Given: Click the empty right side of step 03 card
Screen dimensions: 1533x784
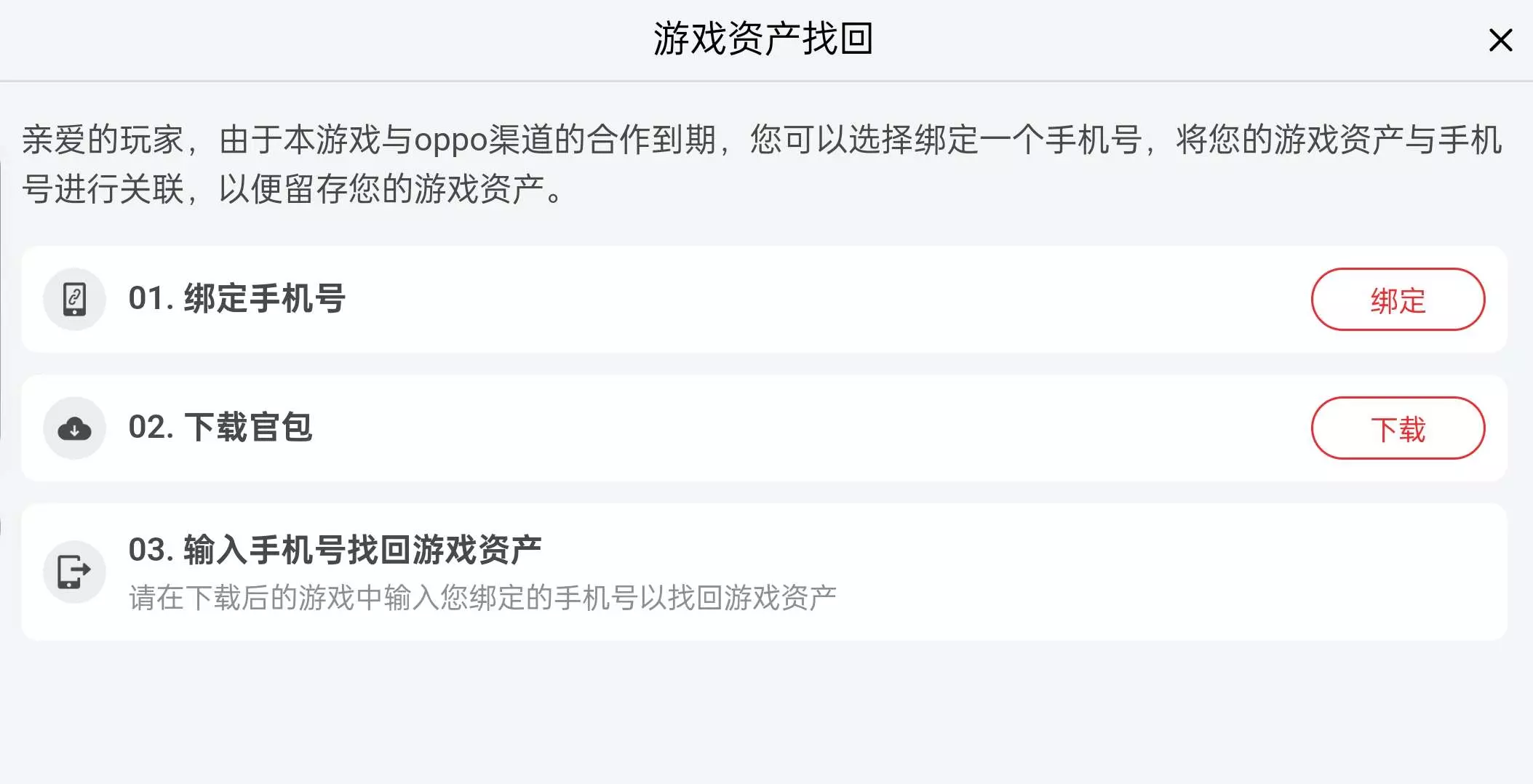Looking at the screenshot, I should [1200, 572].
